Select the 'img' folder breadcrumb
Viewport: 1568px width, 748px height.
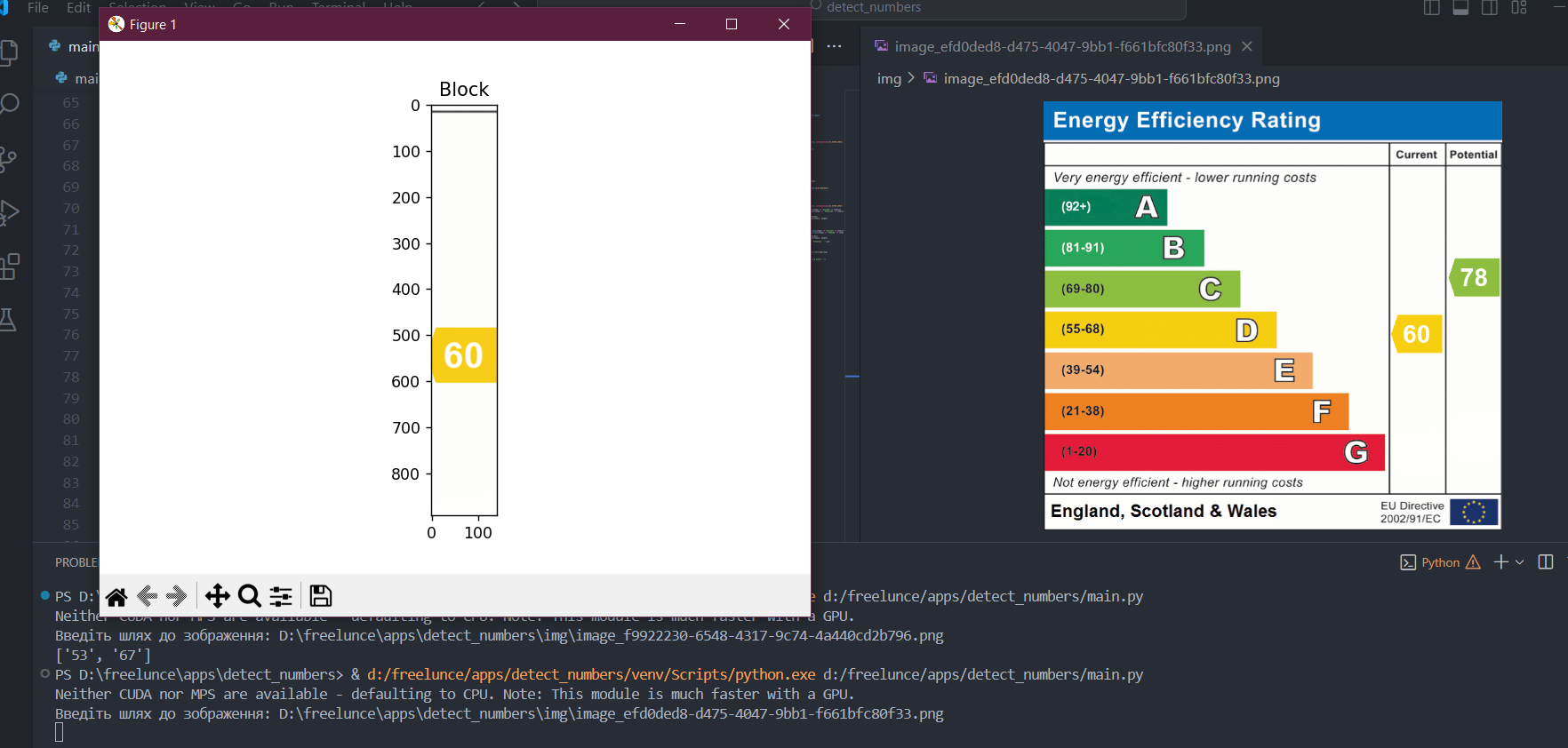(x=889, y=78)
